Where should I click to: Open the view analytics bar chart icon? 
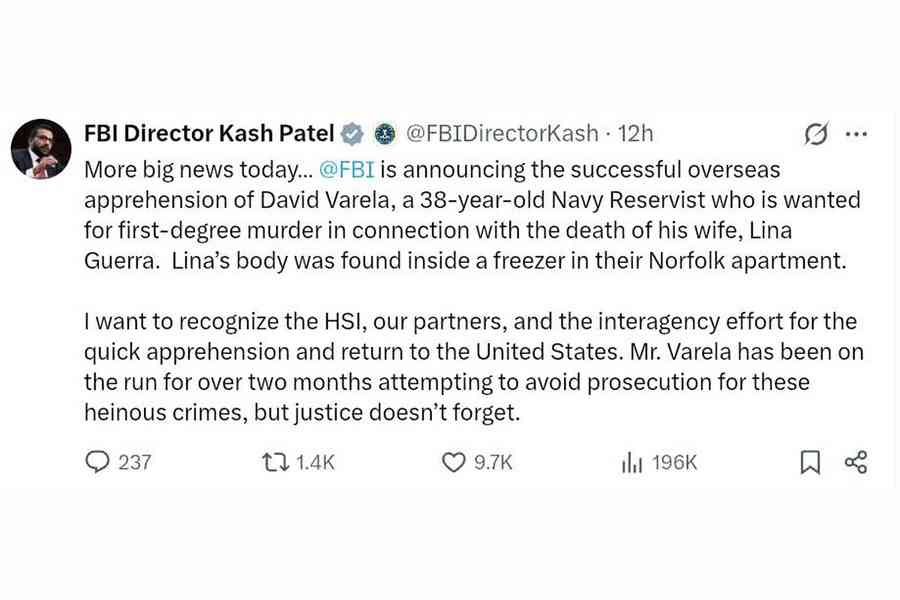click(632, 462)
